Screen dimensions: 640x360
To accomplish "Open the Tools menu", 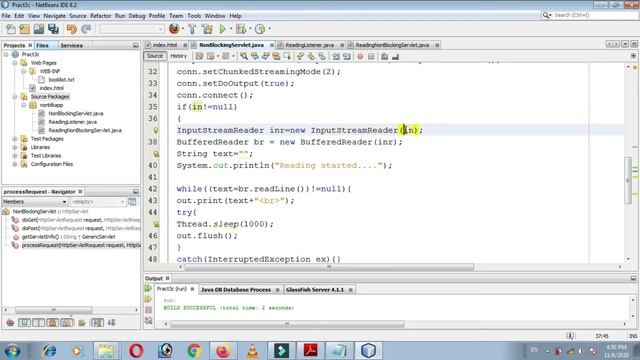I will (x=194, y=16).
